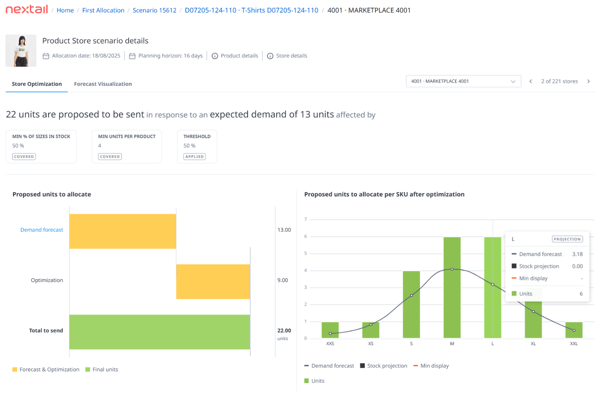Open the Store details info icon
Viewport: 602px width, 396px height.
pyautogui.click(x=270, y=56)
